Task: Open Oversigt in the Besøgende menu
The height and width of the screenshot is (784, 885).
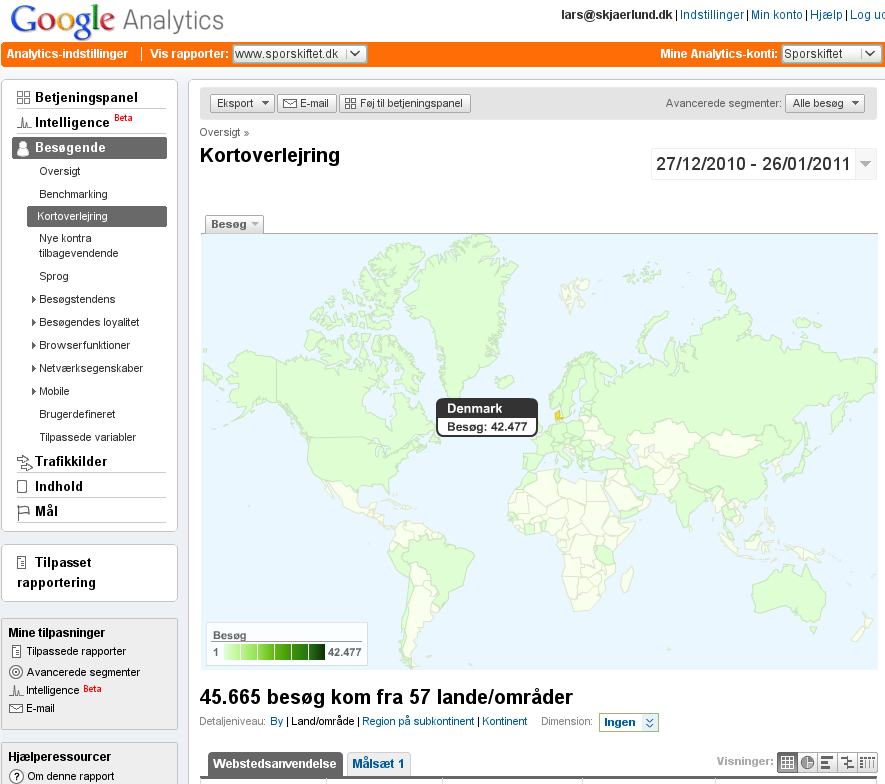Action: point(60,172)
